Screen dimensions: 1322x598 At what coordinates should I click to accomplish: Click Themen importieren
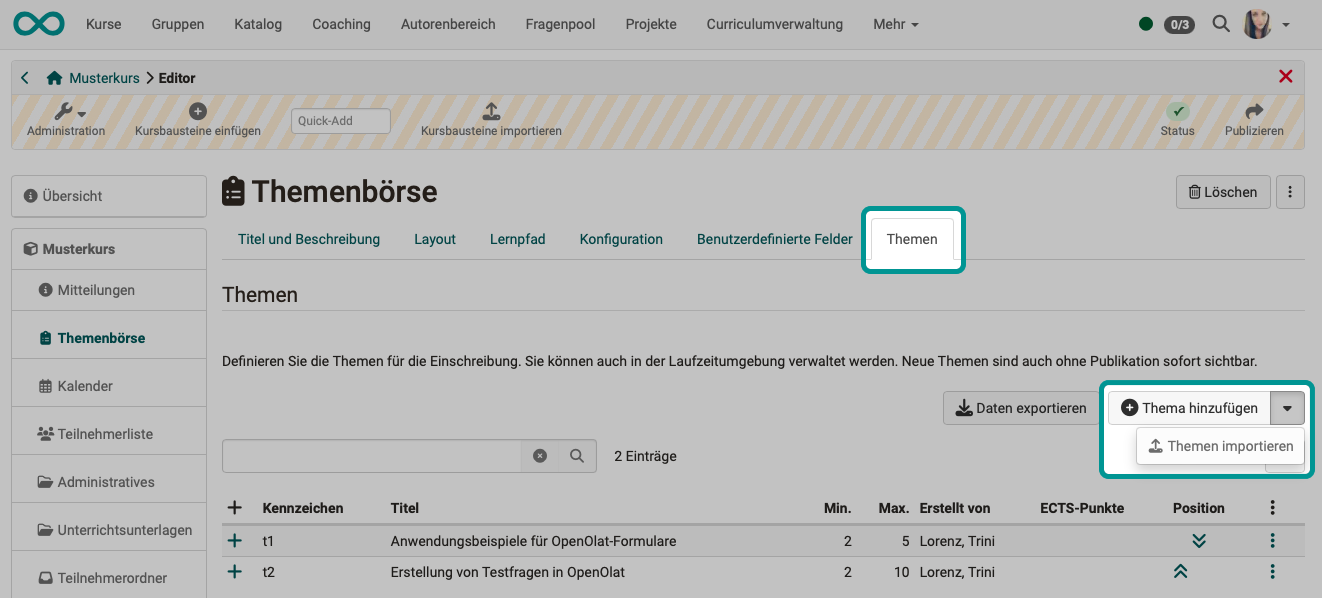coord(1220,445)
